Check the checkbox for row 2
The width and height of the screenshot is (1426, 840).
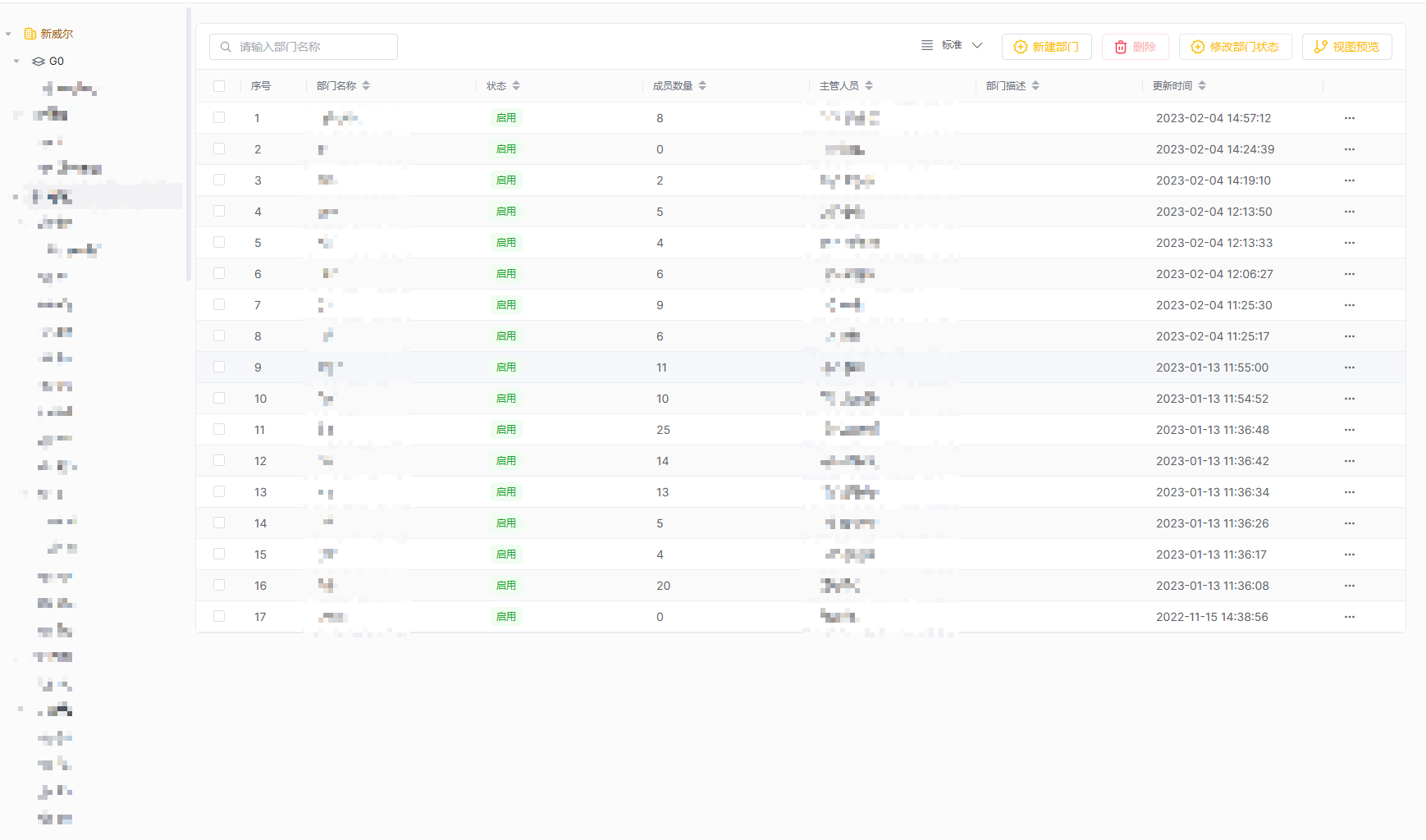(219, 148)
